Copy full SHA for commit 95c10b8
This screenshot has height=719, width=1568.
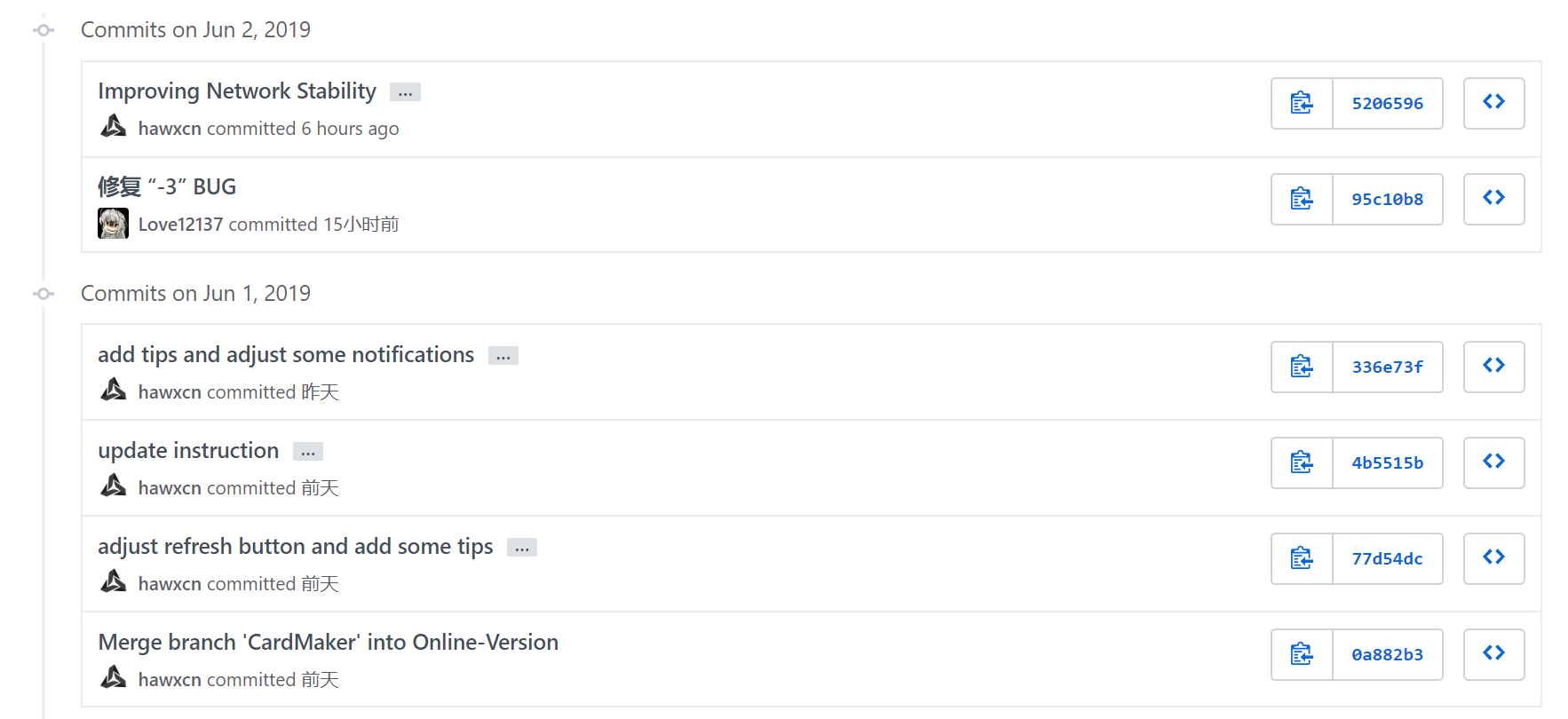pyautogui.click(x=1302, y=199)
